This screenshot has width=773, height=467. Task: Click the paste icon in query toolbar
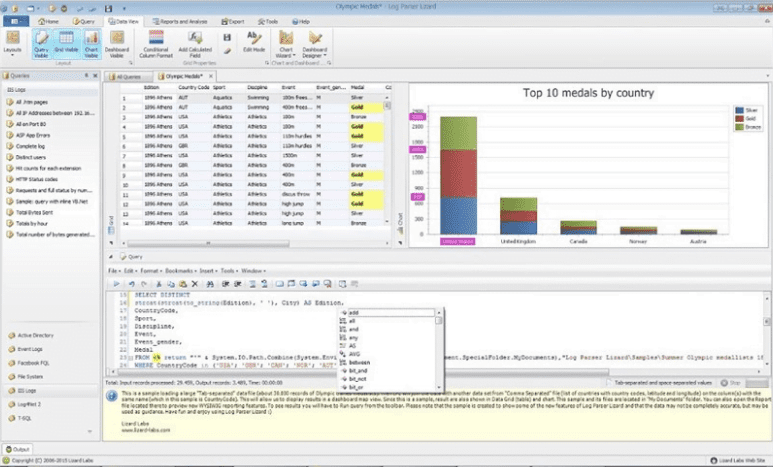point(182,284)
